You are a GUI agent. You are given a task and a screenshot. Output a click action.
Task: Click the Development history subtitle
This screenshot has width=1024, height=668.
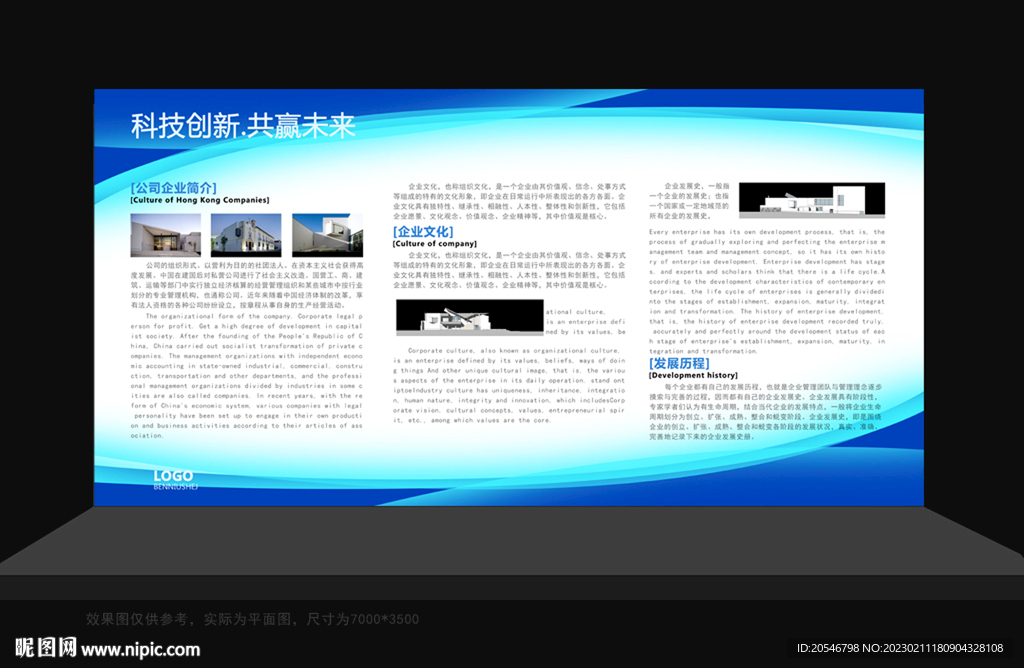tap(693, 375)
